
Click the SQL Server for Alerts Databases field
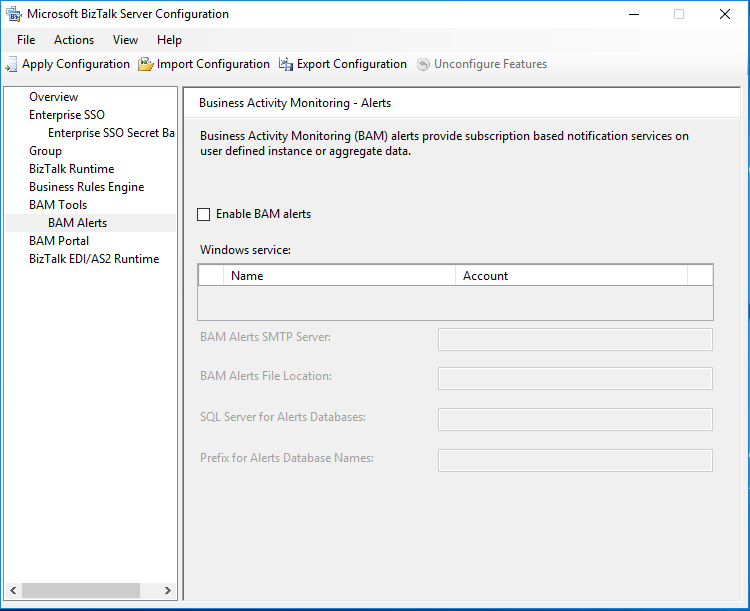click(x=575, y=420)
